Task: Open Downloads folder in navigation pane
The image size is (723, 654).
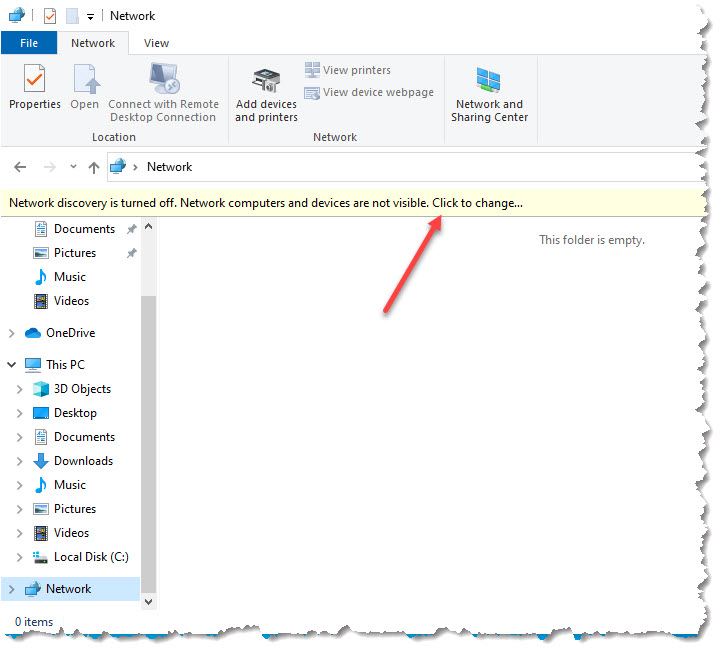Action: (x=83, y=461)
